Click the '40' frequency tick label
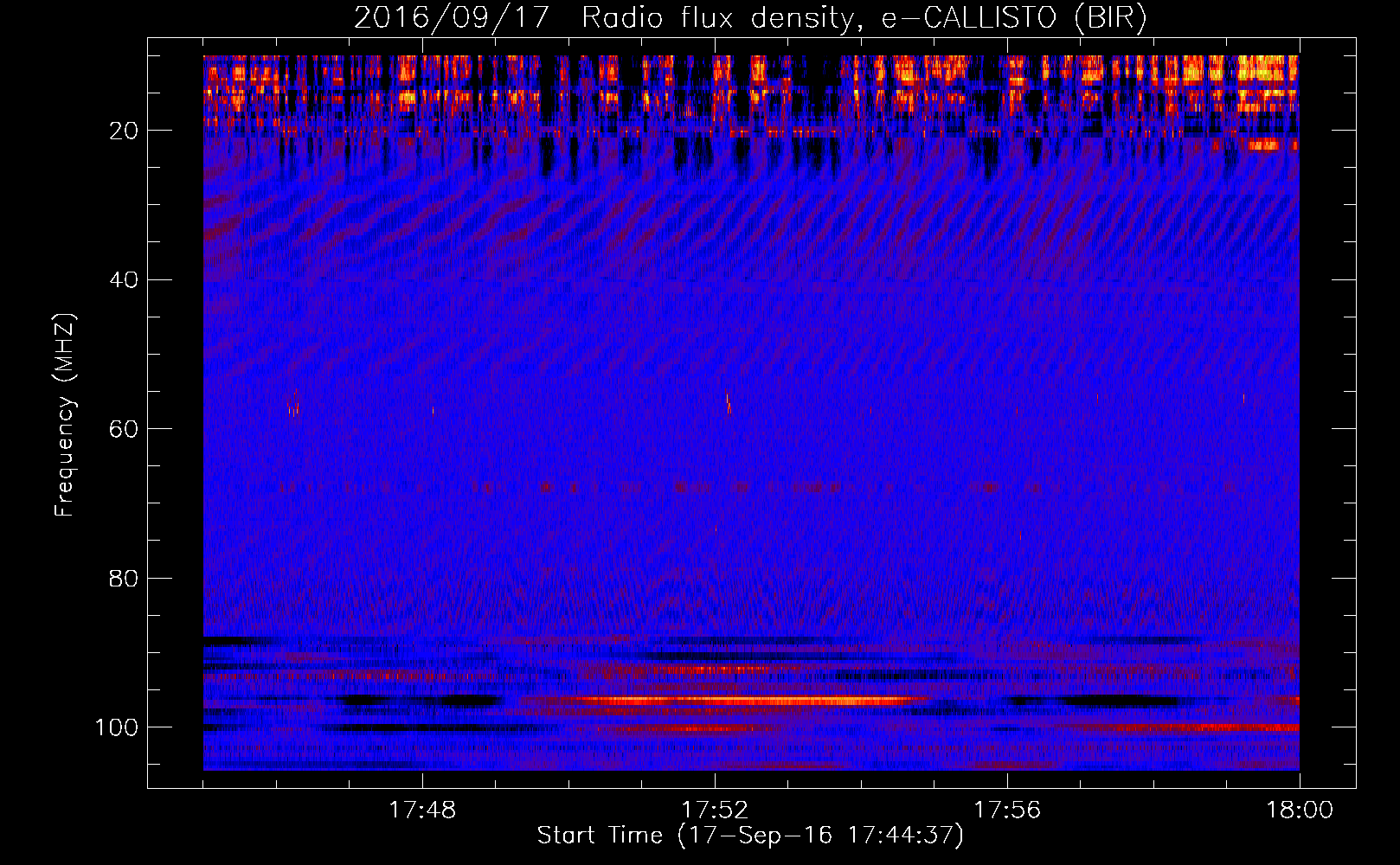Viewport: 1400px width, 865px height. tap(125, 280)
